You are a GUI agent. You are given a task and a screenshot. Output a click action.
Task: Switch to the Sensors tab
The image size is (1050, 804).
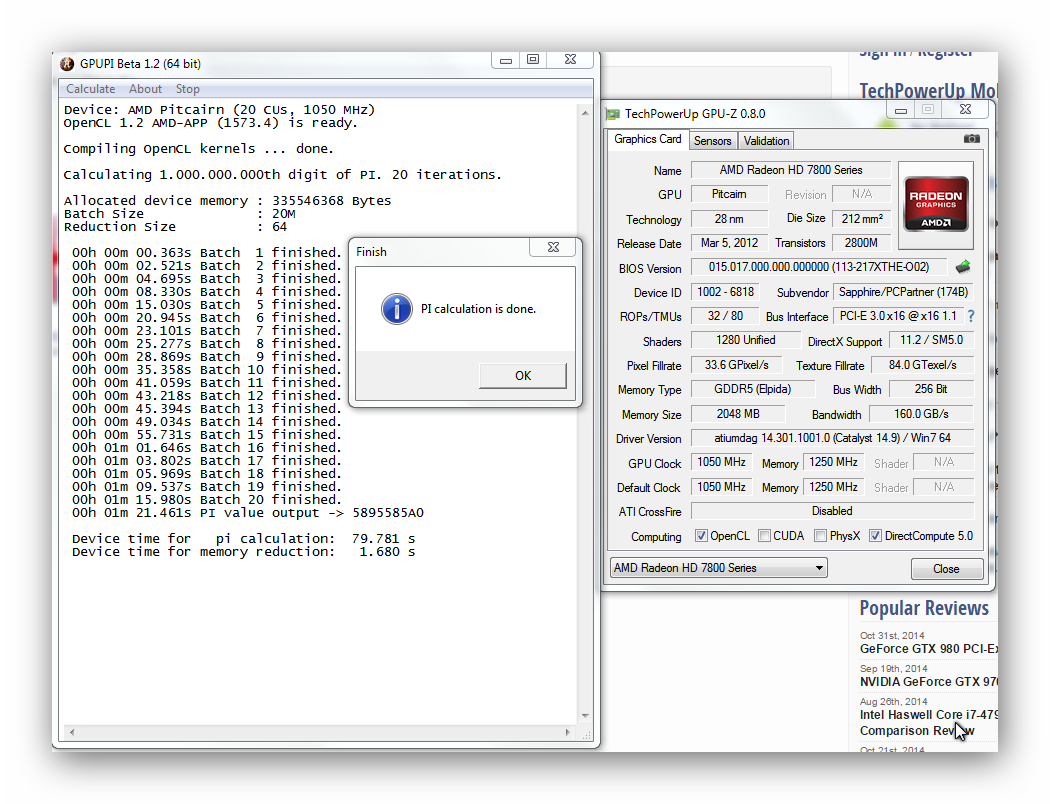tap(712, 141)
